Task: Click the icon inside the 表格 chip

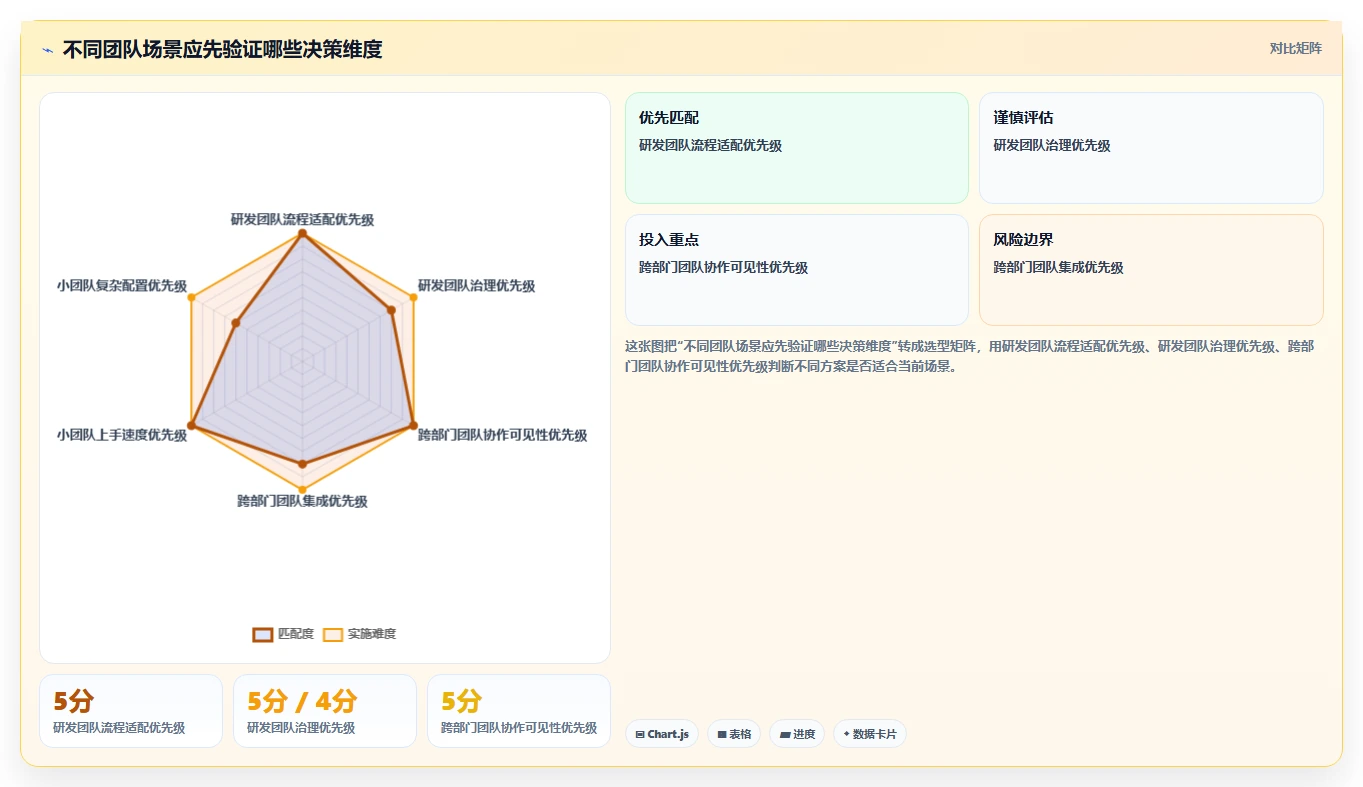Action: (x=722, y=734)
